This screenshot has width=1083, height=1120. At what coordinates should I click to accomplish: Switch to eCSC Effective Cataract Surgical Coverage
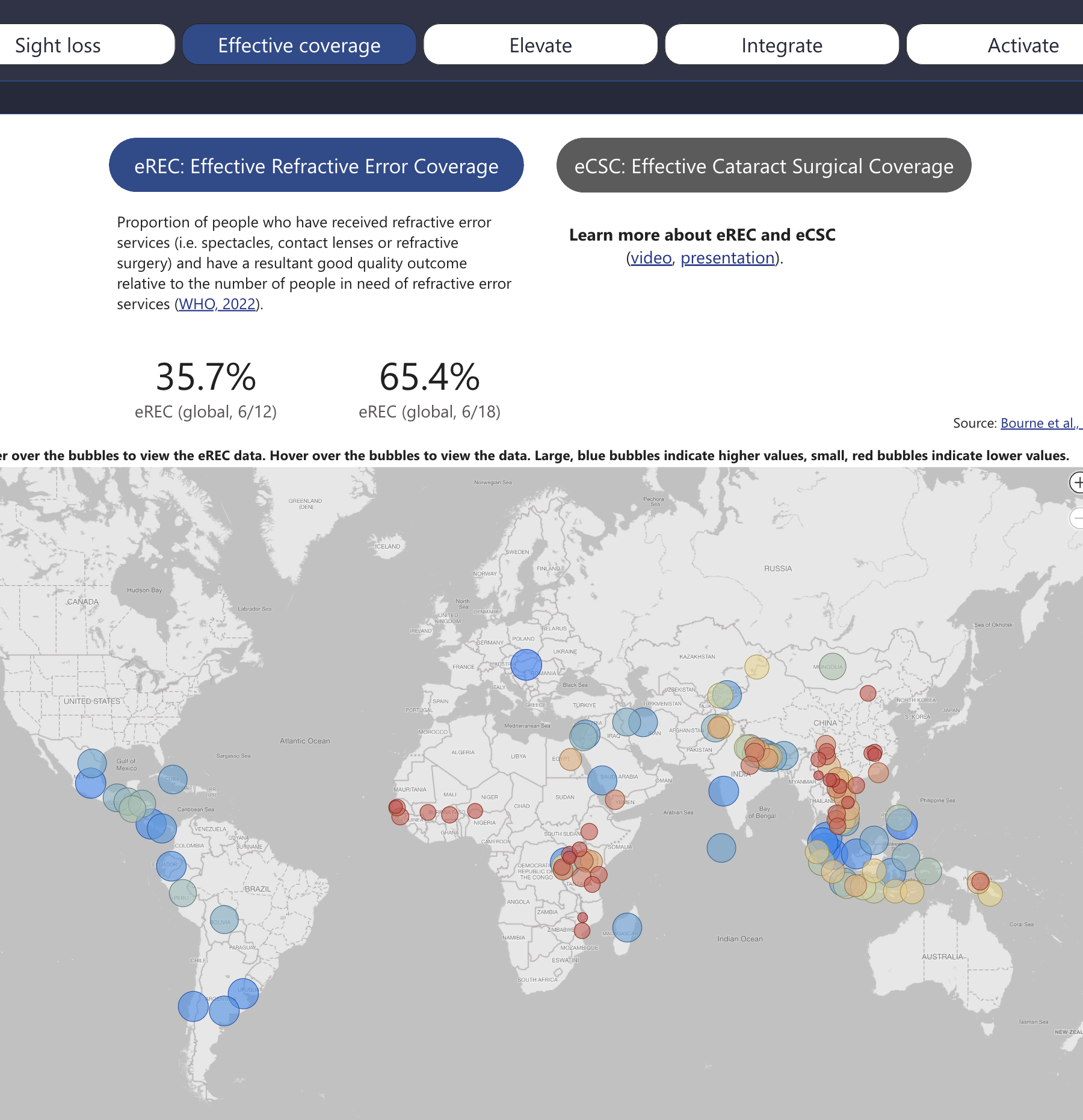[x=764, y=166]
